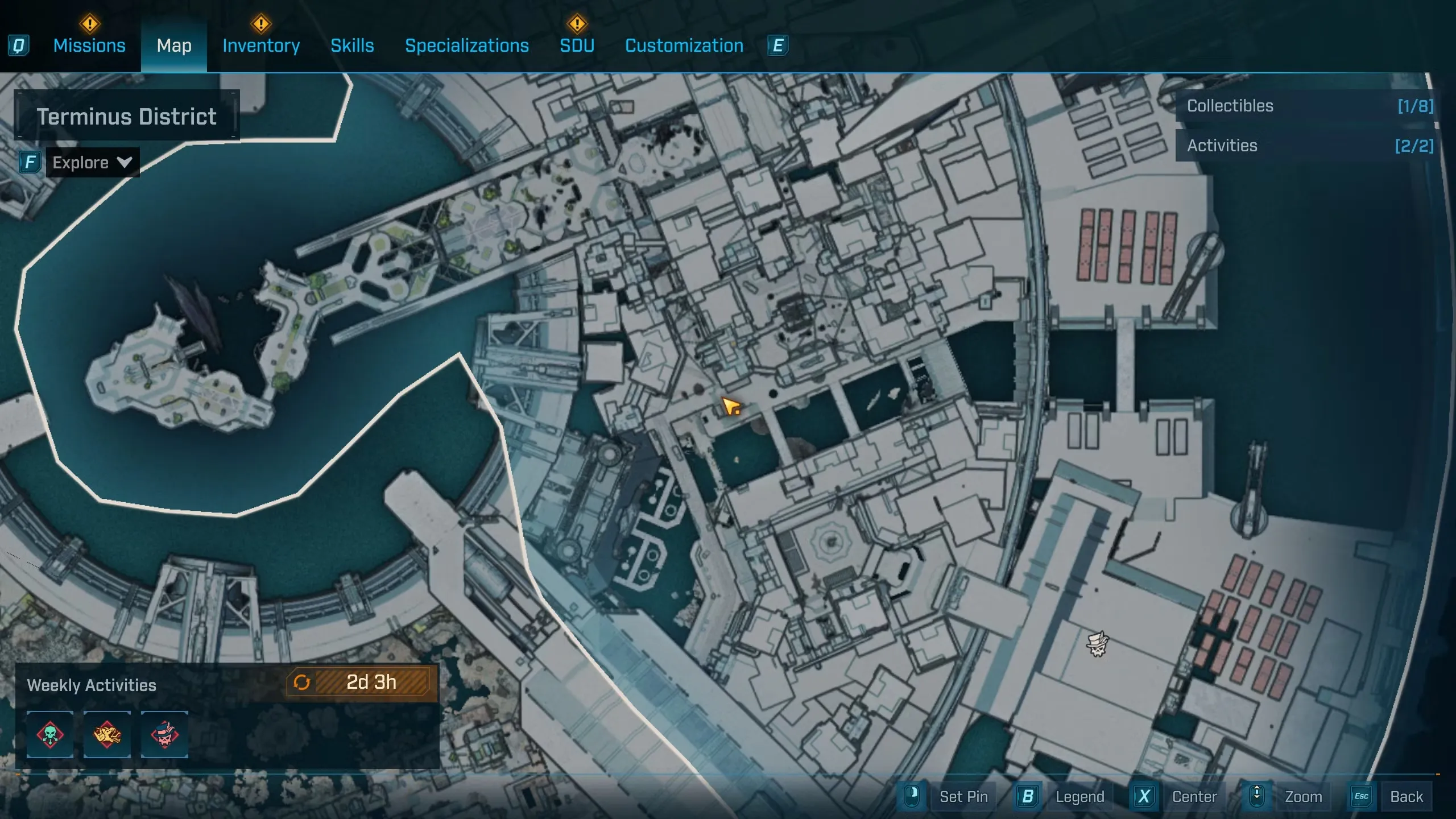Viewport: 1456px width, 819px height.
Task: Click the alert badge above SDU
Action: 577,24
